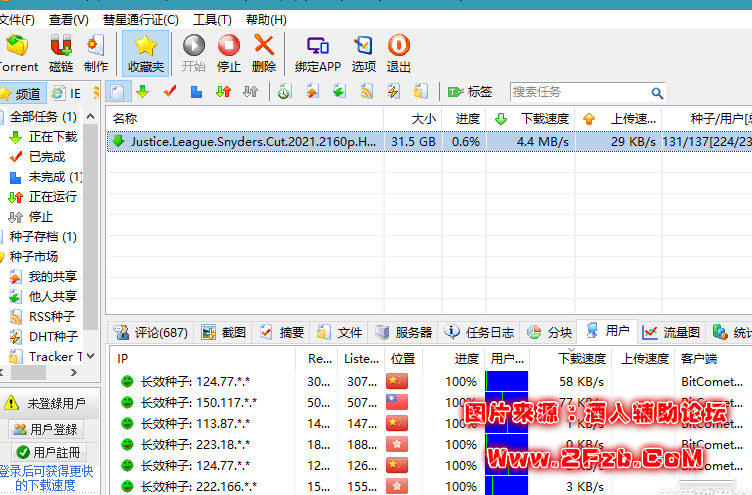Open the 流量图 tab

[x=671, y=332]
